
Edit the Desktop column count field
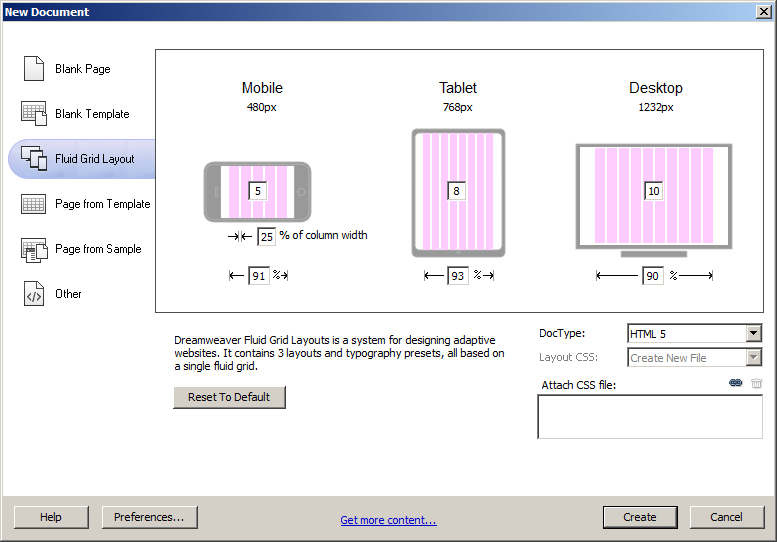pyautogui.click(x=654, y=191)
